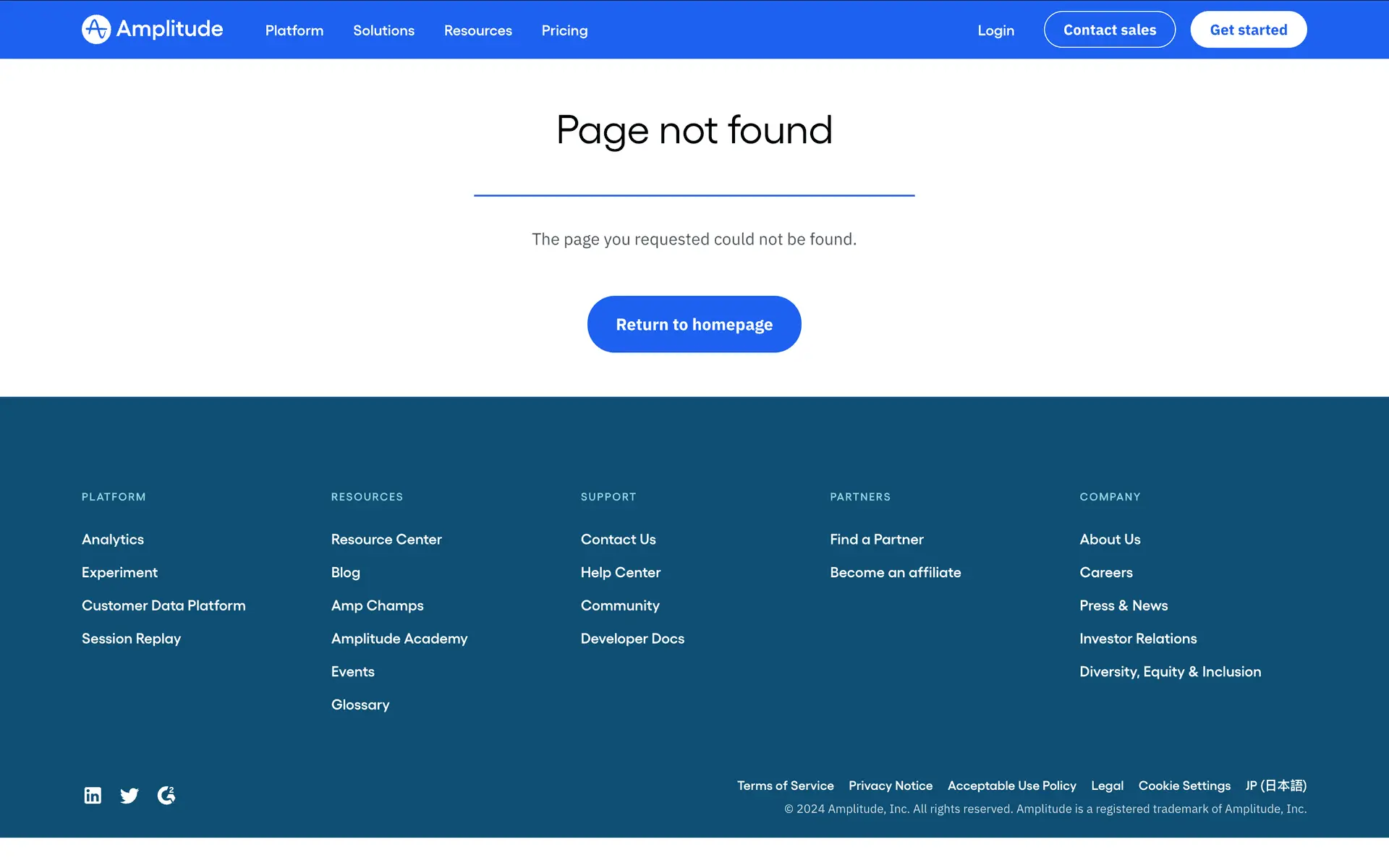This screenshot has height=868, width=1389.
Task: Click the Login link
Action: tap(995, 30)
